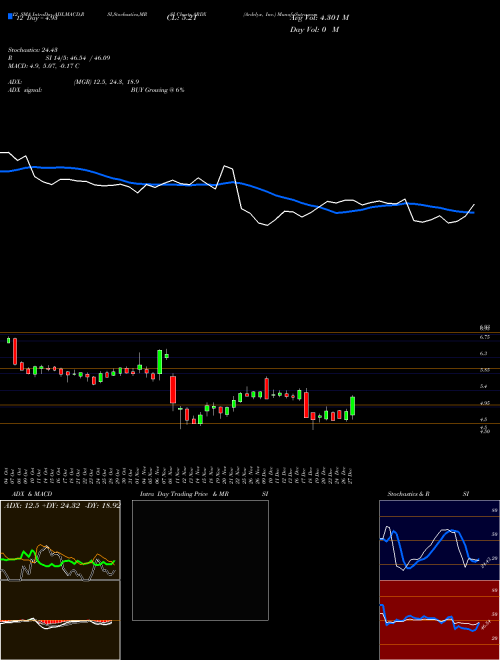The image size is (500, 660).
Task: Click the RSI red-background indicator chart
Action: tap(439, 620)
